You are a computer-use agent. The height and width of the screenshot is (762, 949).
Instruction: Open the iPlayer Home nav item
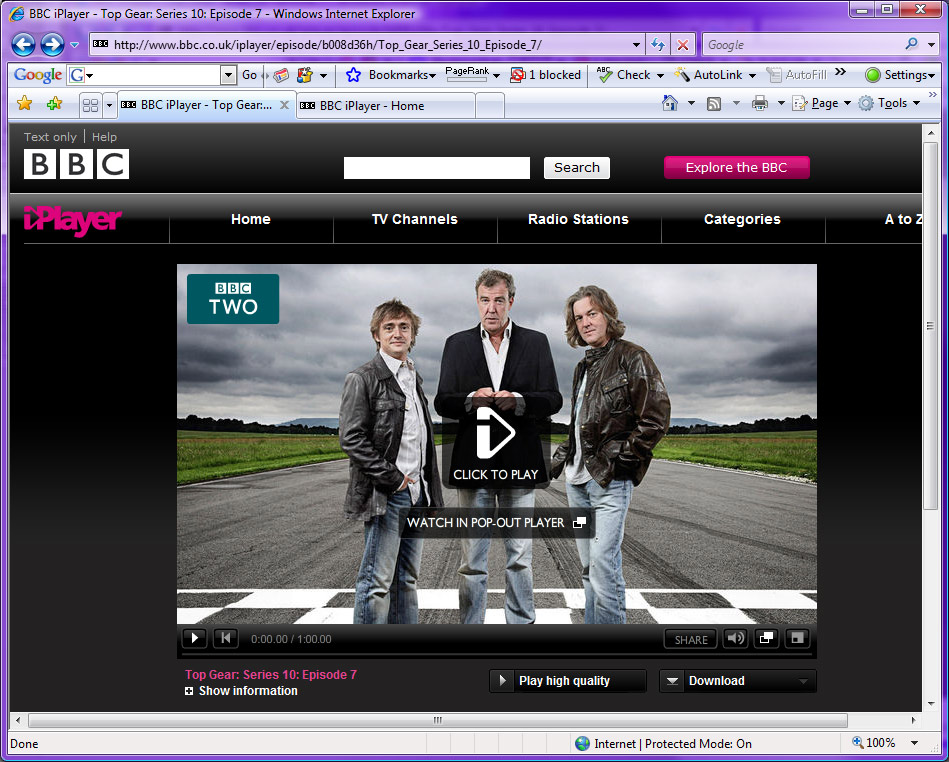(251, 219)
